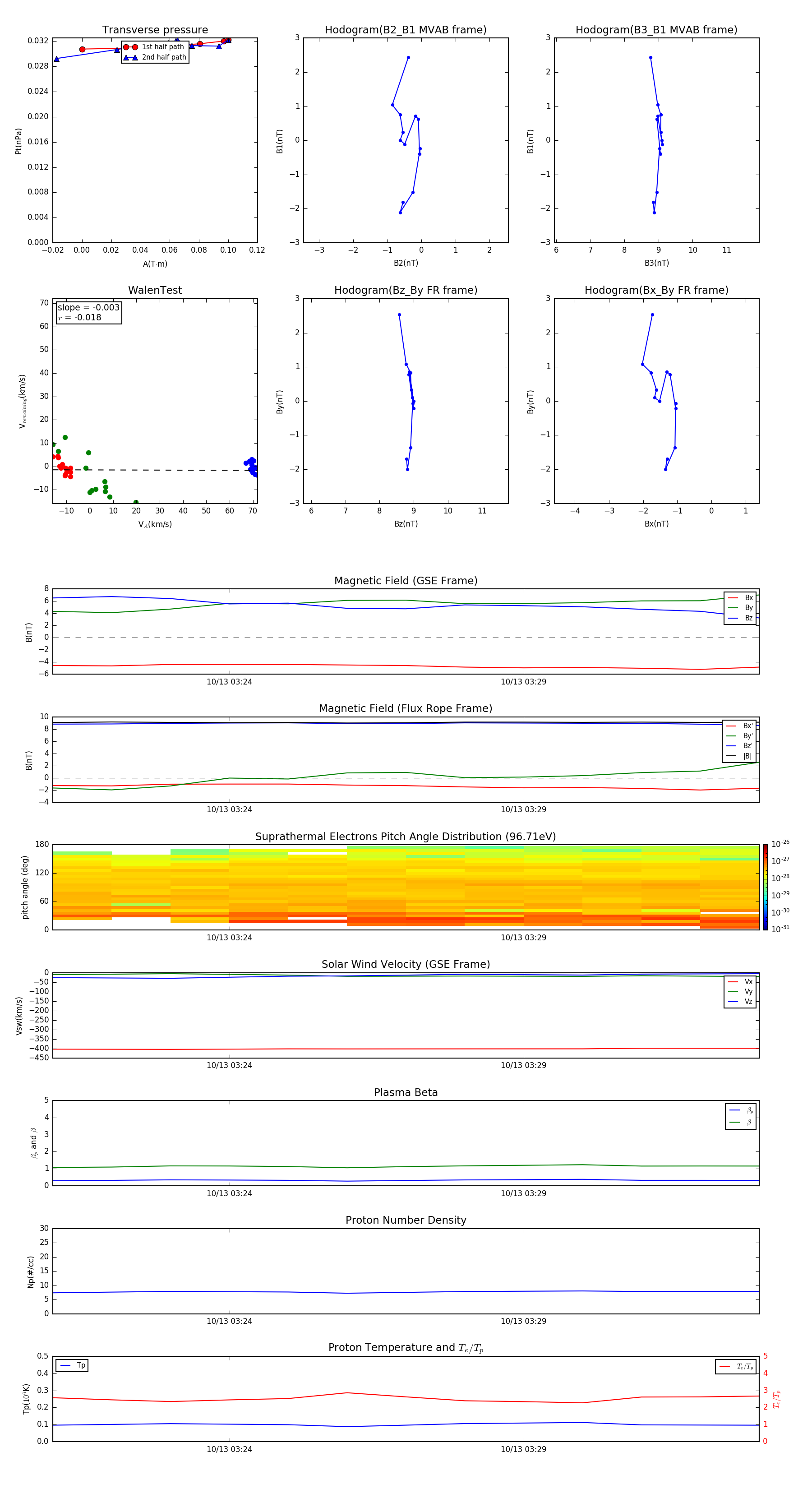Click the 10/13 03:29 tick under Solar Wind Velocity
The width and height of the screenshot is (812, 1489).
pos(524,1065)
